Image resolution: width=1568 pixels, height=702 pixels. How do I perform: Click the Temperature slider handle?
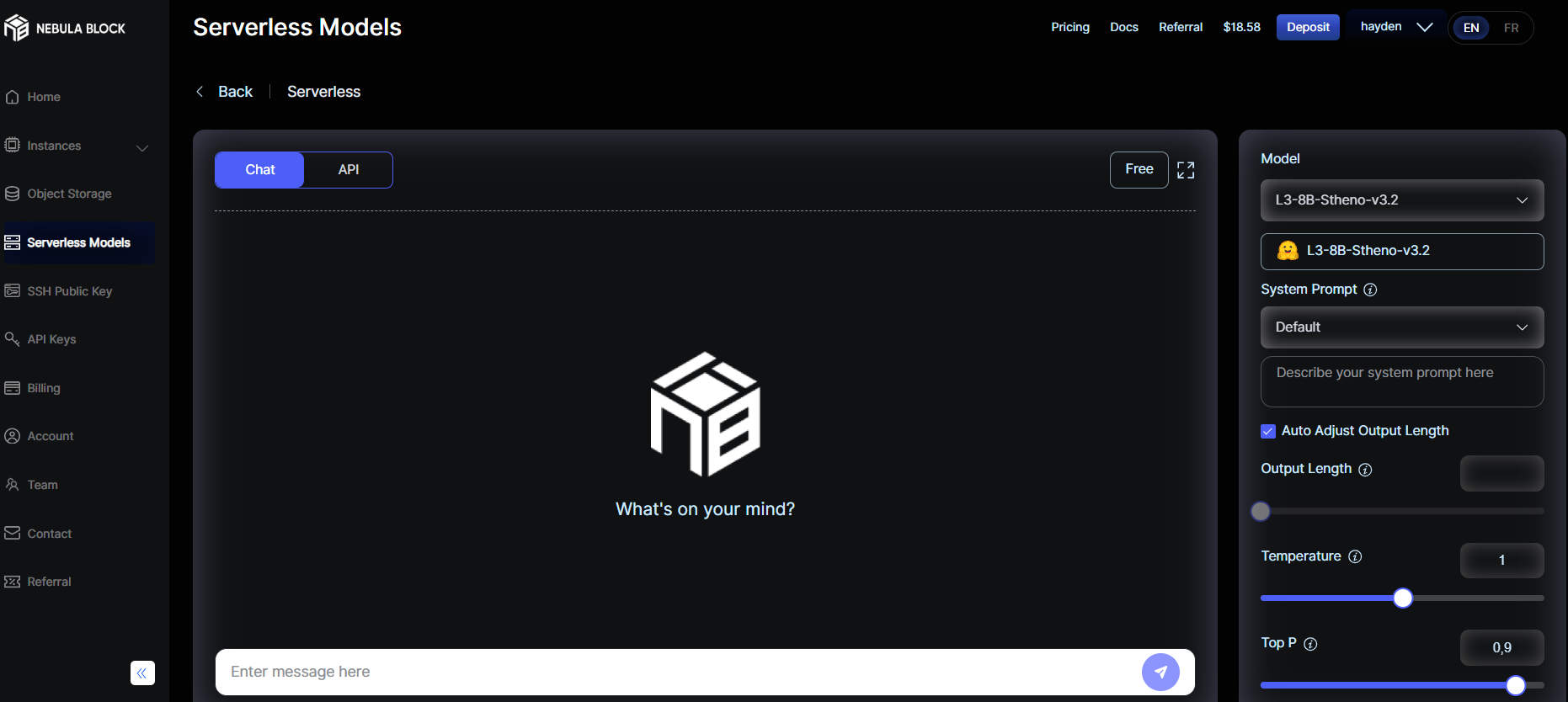pyautogui.click(x=1402, y=598)
